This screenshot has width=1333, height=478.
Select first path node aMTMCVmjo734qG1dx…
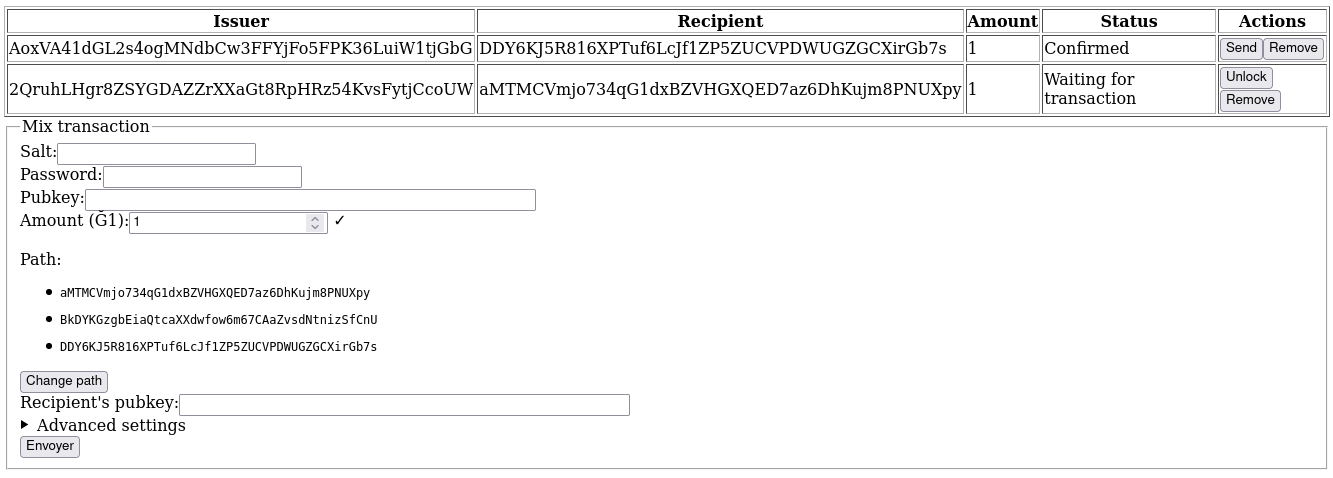coord(215,293)
